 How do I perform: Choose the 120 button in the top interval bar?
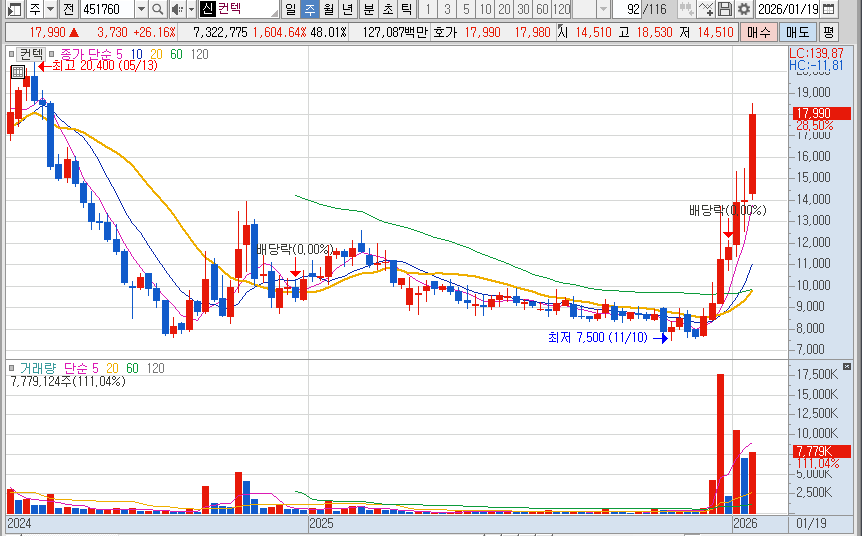point(561,9)
